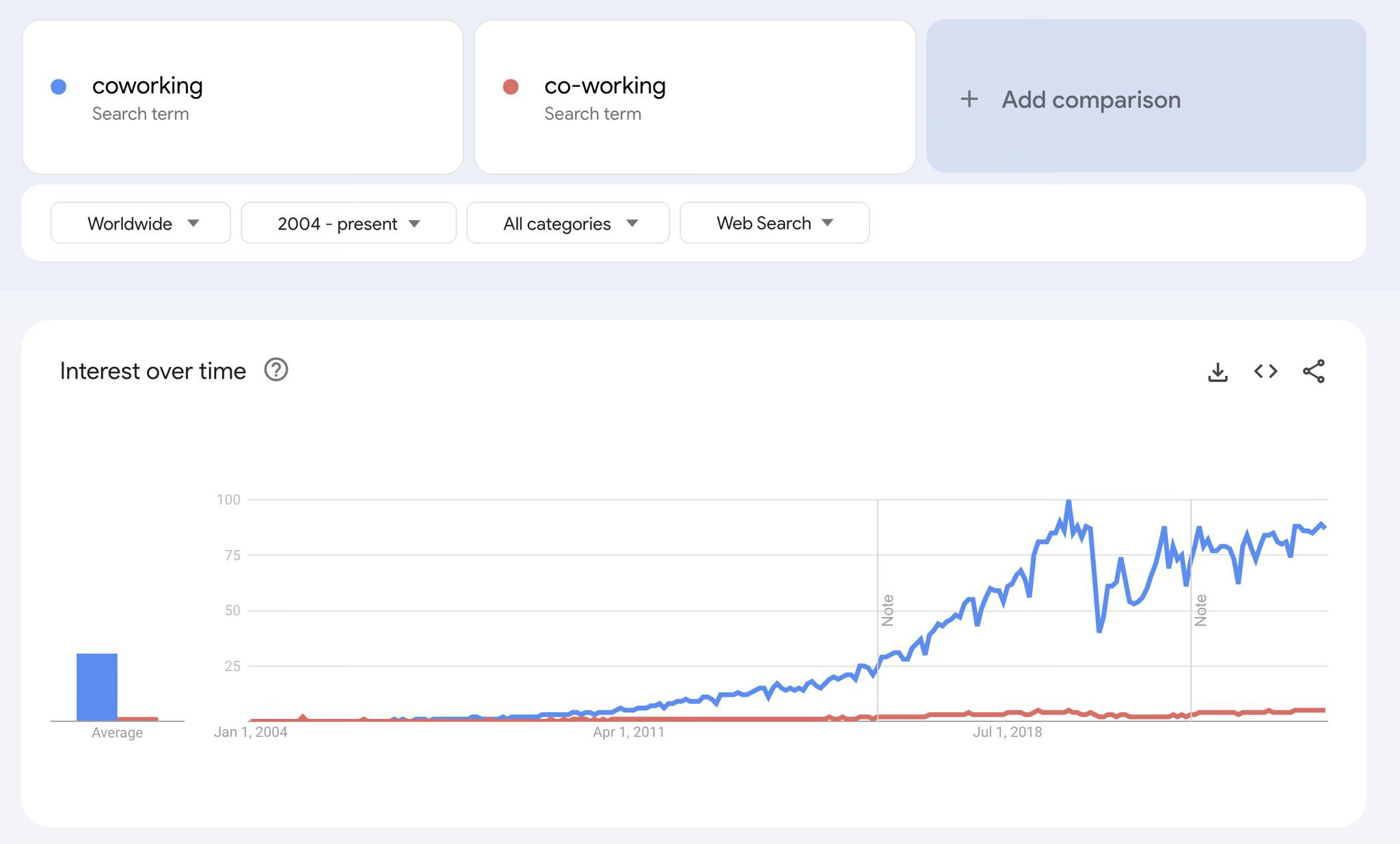The height and width of the screenshot is (844, 1400).
Task: Open the All categories dropdown
Action: tap(568, 223)
